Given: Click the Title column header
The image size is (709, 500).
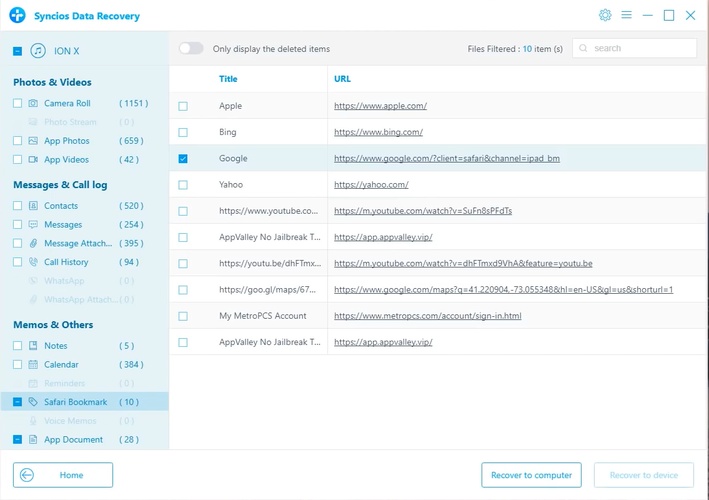Looking at the screenshot, I should click(228, 79).
